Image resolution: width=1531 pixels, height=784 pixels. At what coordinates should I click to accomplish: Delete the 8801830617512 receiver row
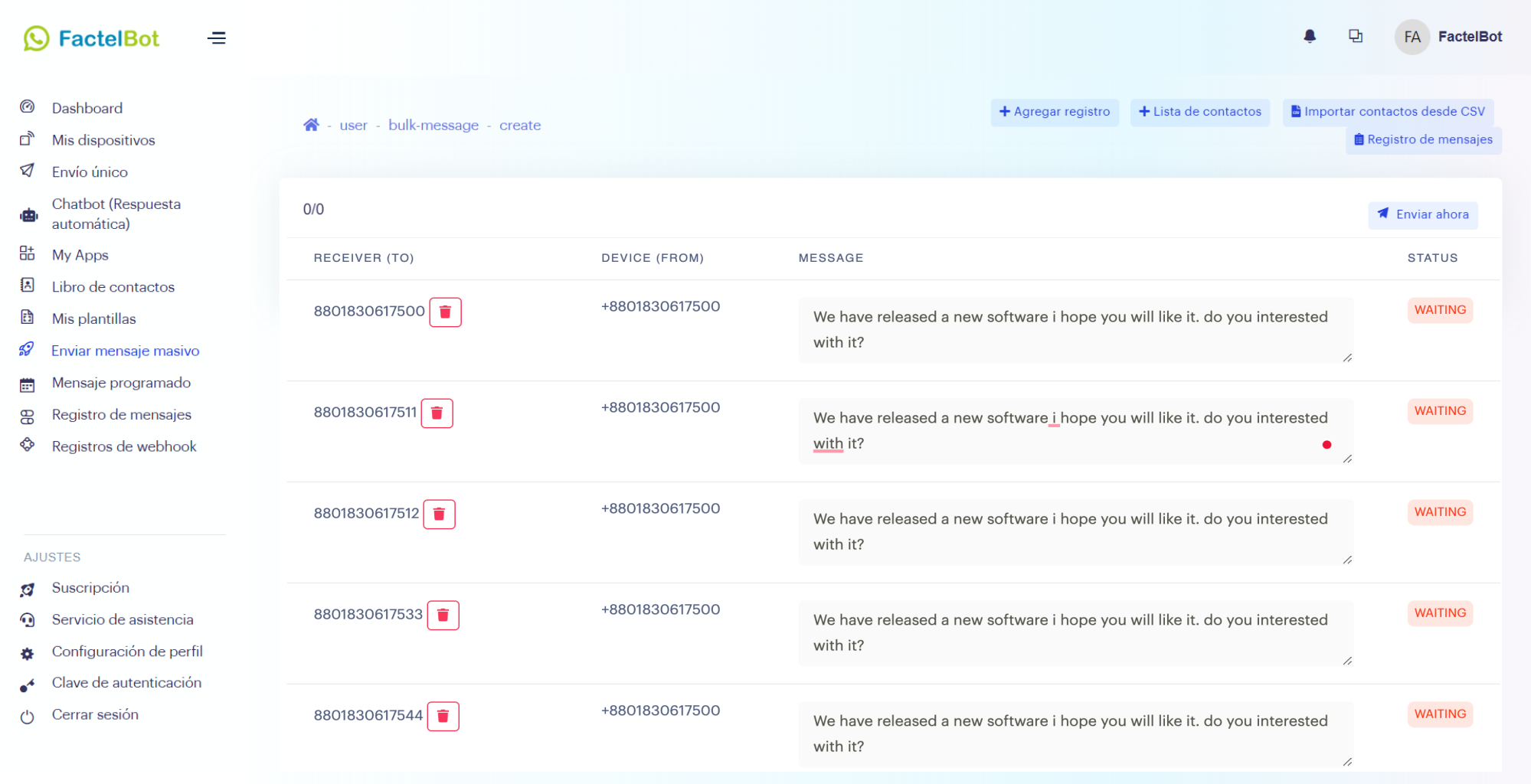click(x=439, y=514)
